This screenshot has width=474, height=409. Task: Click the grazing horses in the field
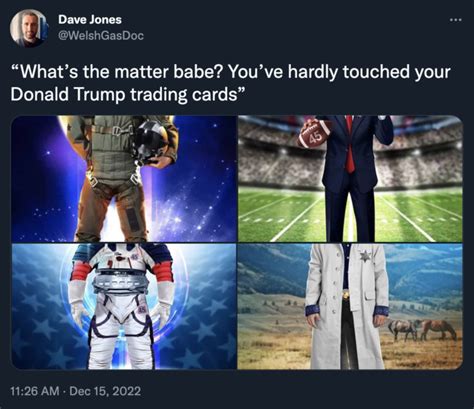point(422,330)
